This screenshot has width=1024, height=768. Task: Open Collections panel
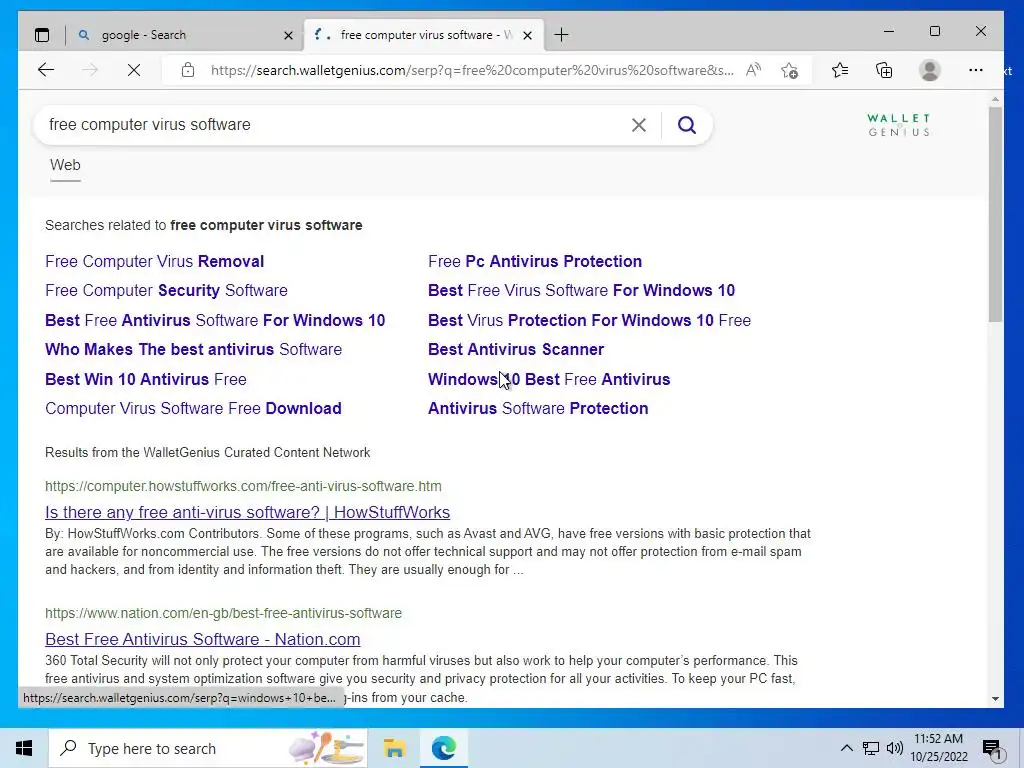tap(884, 70)
